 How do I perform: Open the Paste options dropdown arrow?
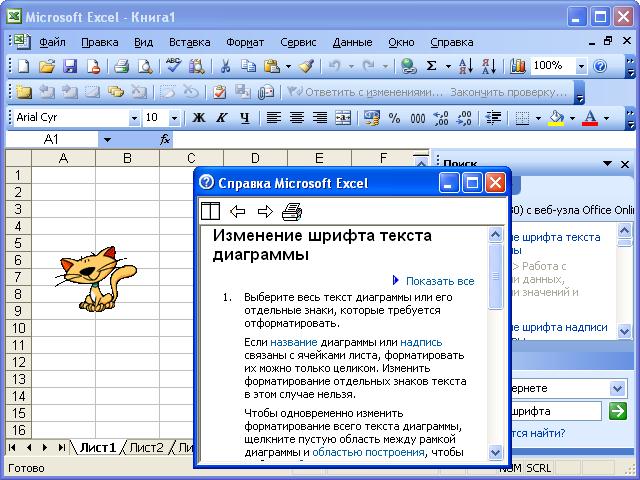[288, 66]
